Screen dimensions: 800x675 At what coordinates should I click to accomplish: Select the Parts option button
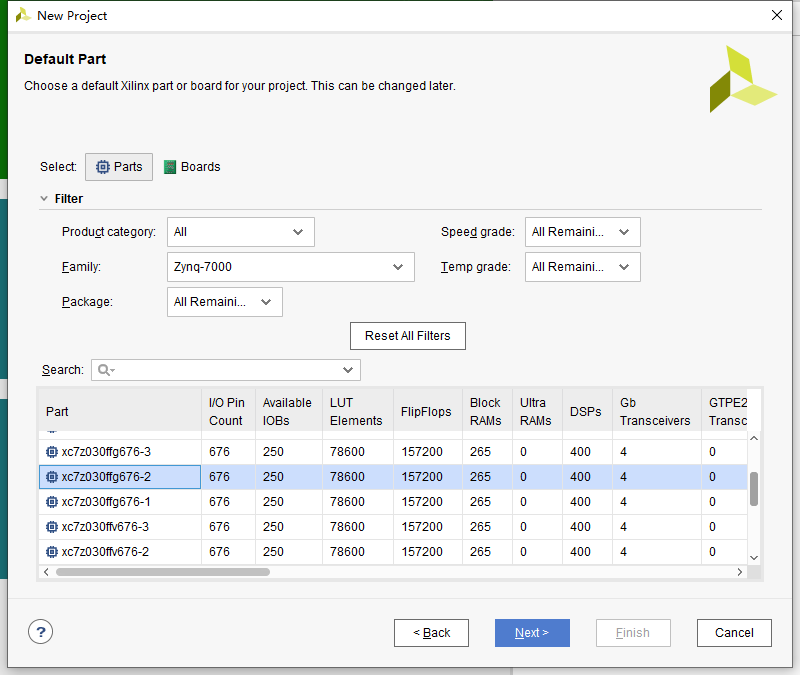tap(119, 167)
